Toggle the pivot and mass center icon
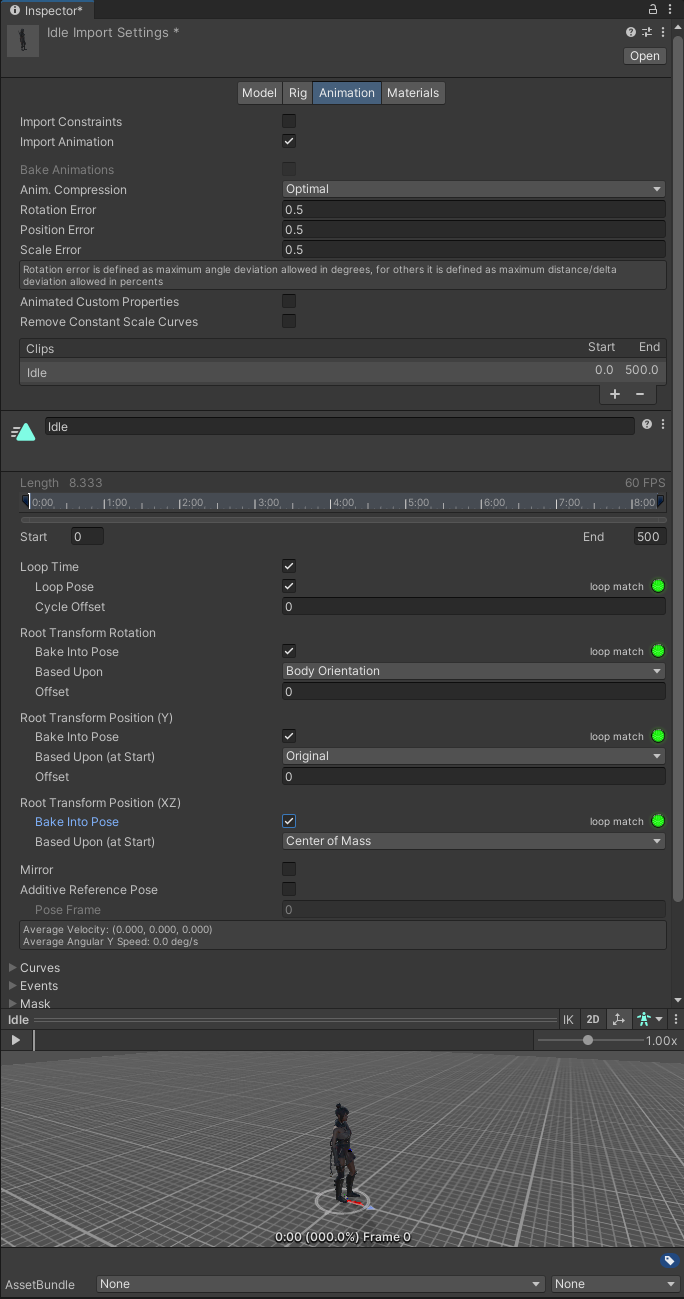The width and height of the screenshot is (684, 1299). tap(619, 1019)
